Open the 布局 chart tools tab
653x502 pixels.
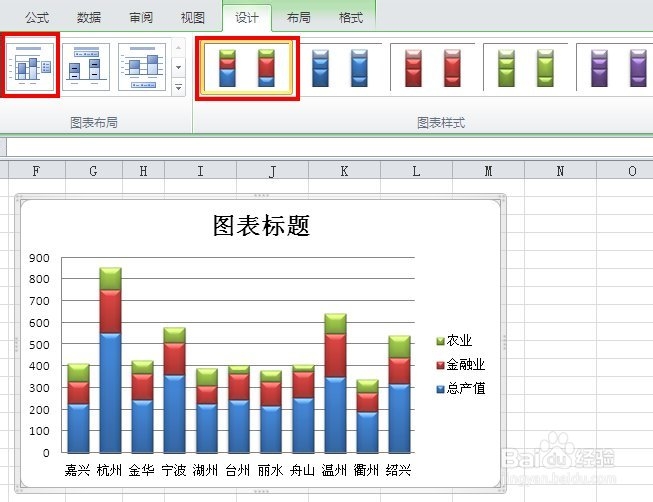(299, 18)
